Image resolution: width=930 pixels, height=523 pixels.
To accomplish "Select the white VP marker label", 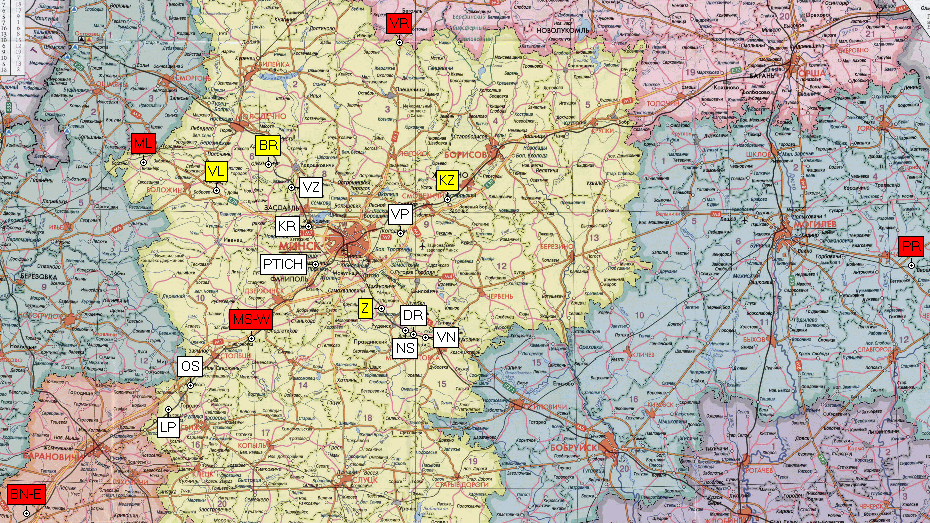I will tap(400, 215).
